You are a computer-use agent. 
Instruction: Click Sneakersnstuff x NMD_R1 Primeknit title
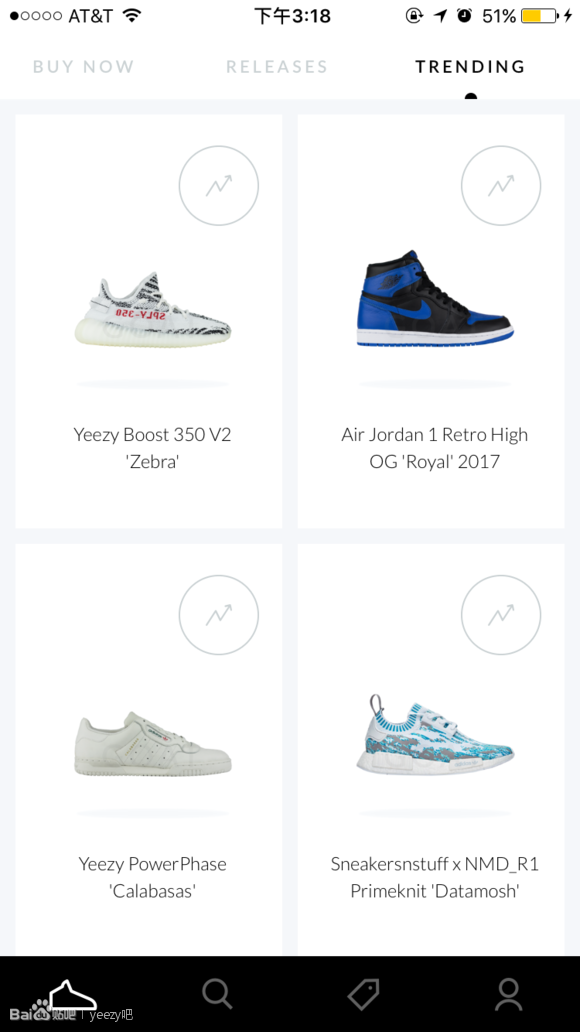pyautogui.click(x=435, y=877)
